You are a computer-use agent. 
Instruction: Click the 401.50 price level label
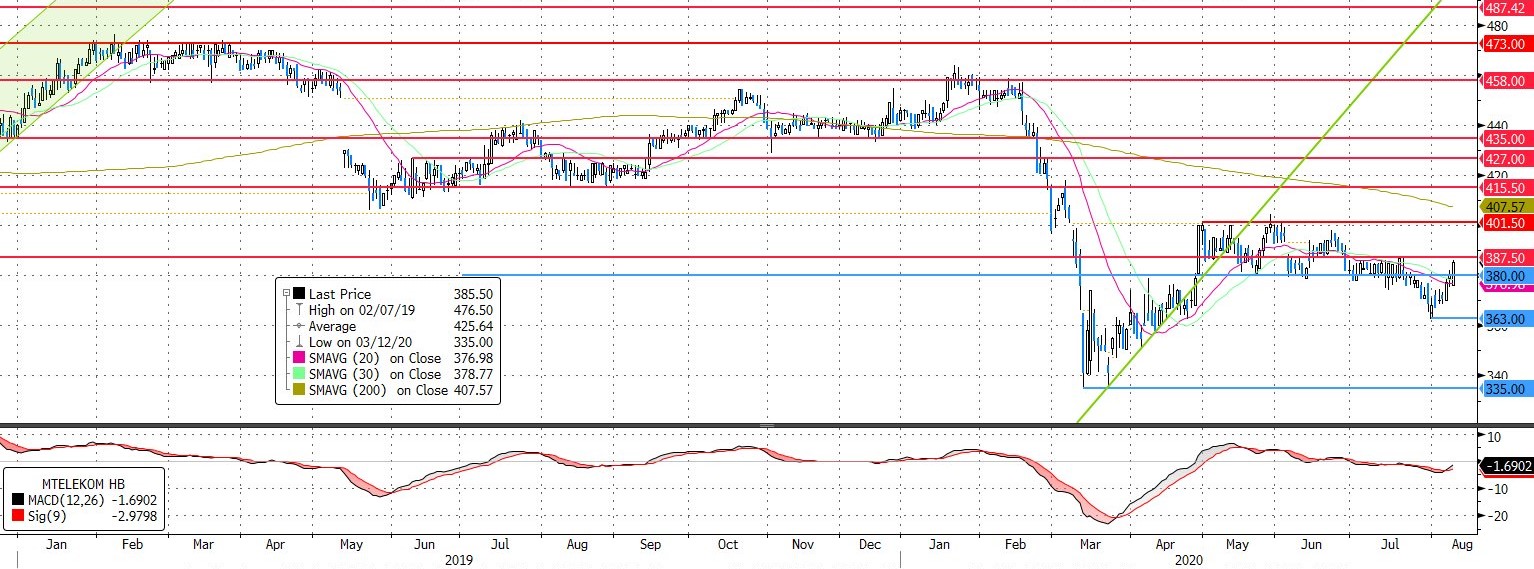tap(1506, 224)
